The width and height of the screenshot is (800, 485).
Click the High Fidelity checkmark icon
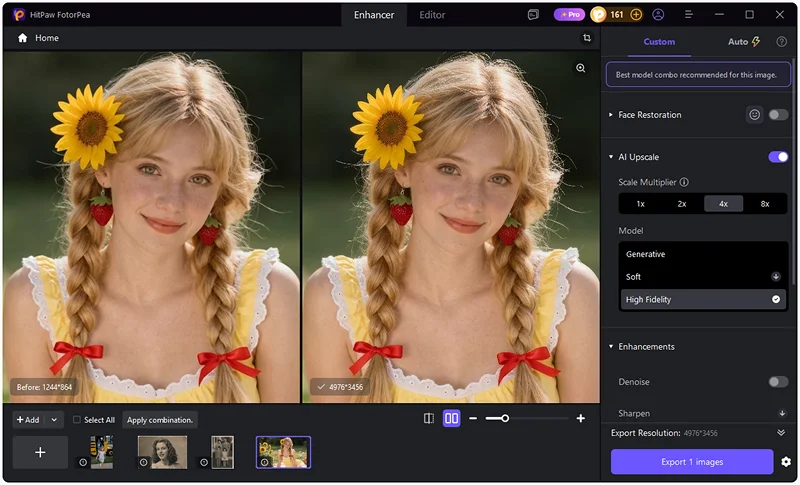pyautogui.click(x=776, y=299)
